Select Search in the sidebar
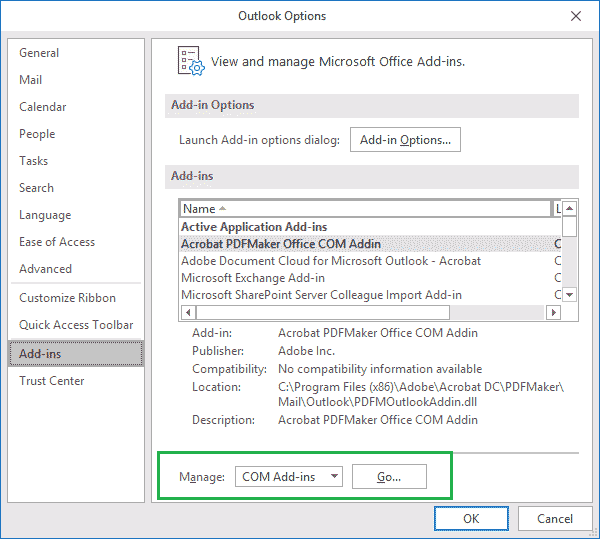Screen dimensions: 600x539 [76, 188]
